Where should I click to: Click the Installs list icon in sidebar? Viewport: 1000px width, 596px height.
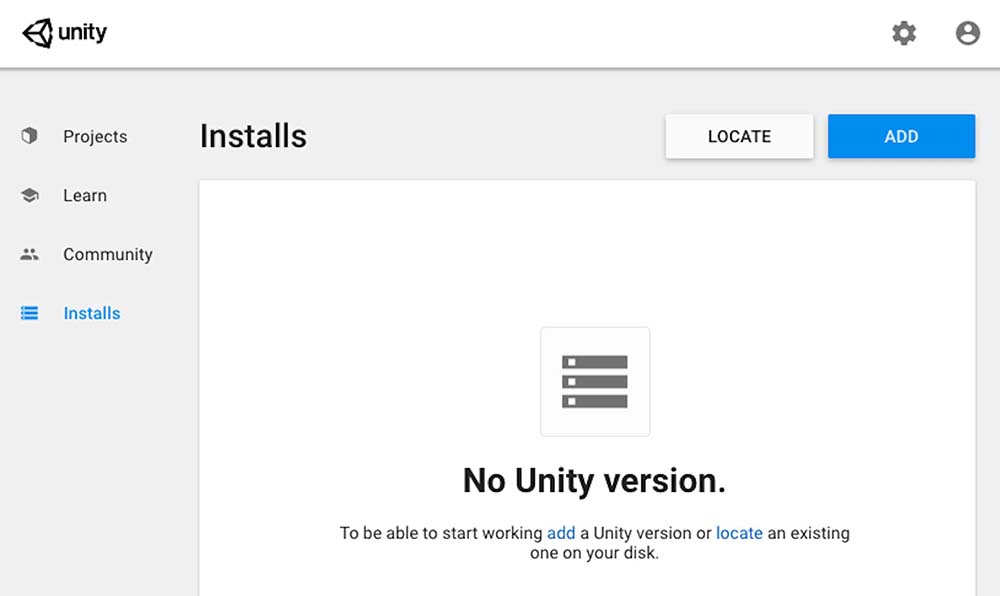(x=29, y=313)
